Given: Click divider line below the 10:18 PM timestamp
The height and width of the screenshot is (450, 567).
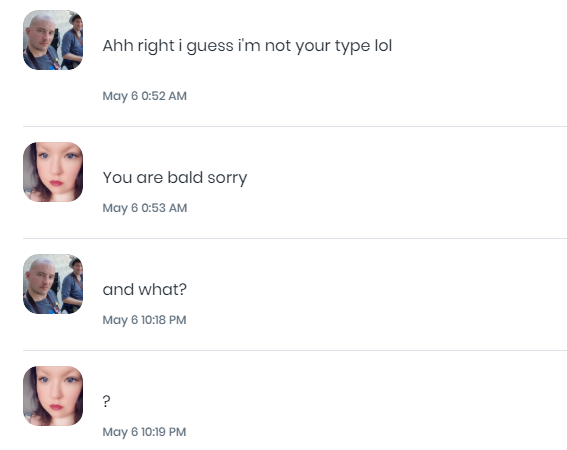Looking at the screenshot, I should coord(295,351).
